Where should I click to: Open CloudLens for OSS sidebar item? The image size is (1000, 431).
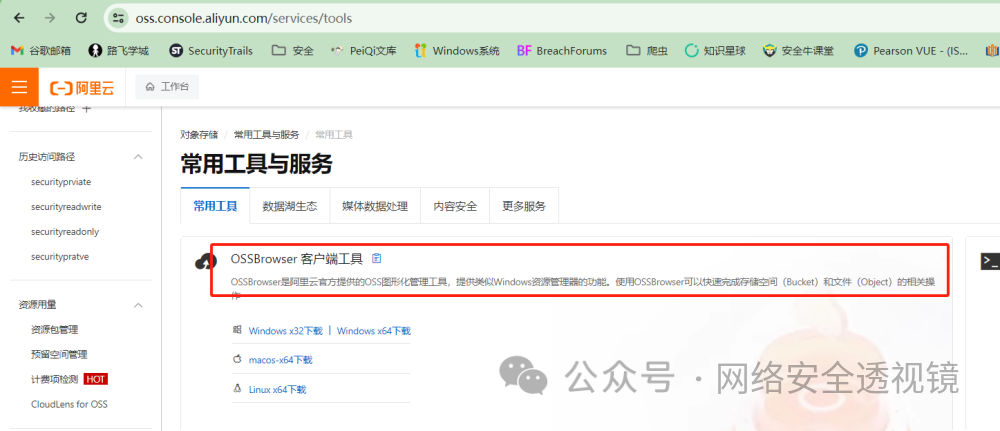pyautogui.click(x=69, y=404)
